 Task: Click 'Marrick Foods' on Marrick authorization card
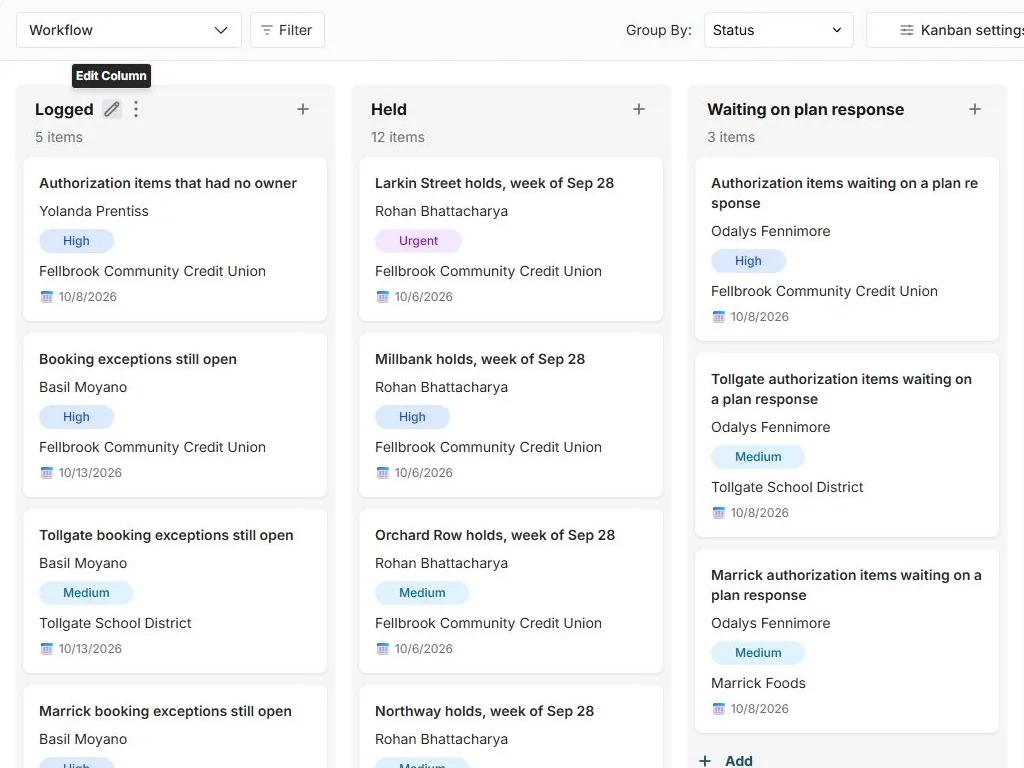coord(758,683)
